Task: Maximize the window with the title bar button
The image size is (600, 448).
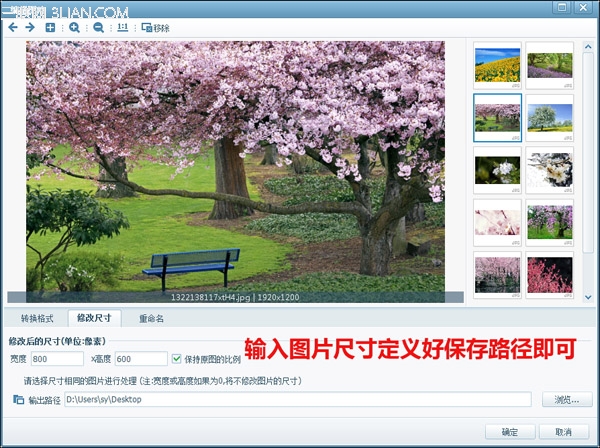Action: pos(562,7)
